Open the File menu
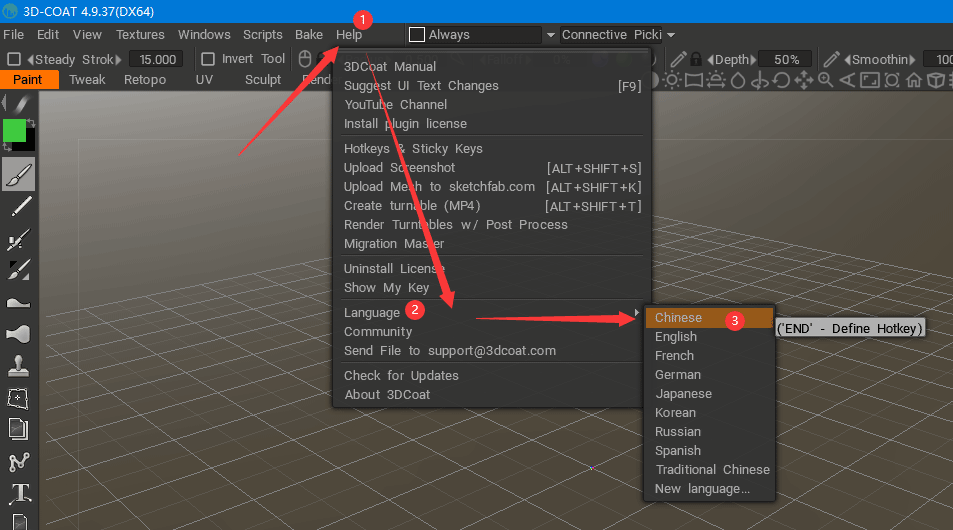The image size is (953, 530). (x=13, y=35)
